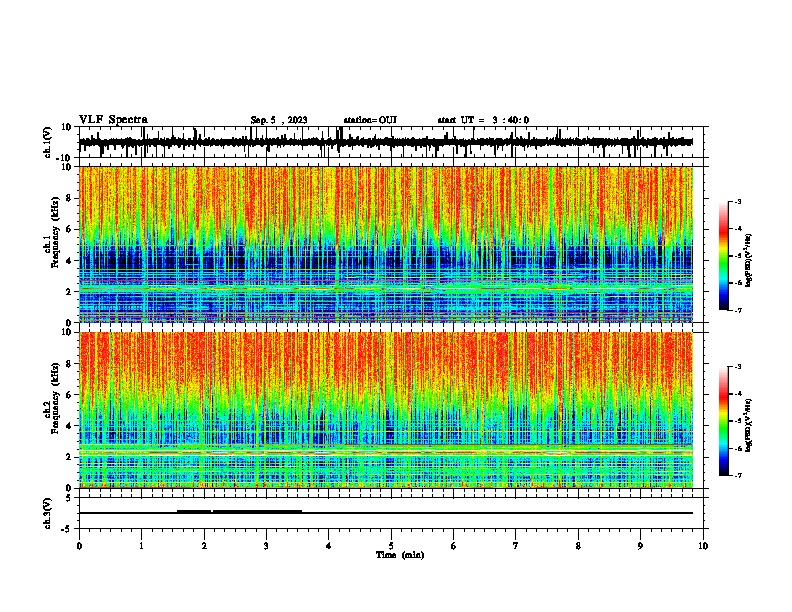Click the ch.1 waveform trace panel
Image resolution: width=792 pixels, height=612 pixels.
(x=391, y=142)
